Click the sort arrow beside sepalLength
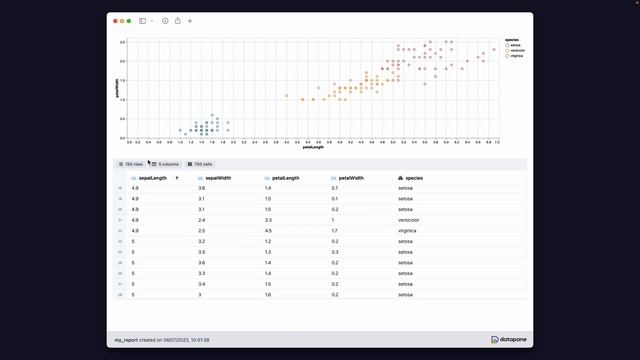This screenshot has width=640, height=360. coord(177,178)
